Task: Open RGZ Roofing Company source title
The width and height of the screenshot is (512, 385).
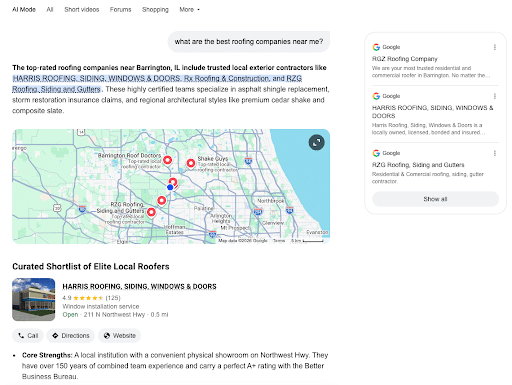Action: (405, 59)
